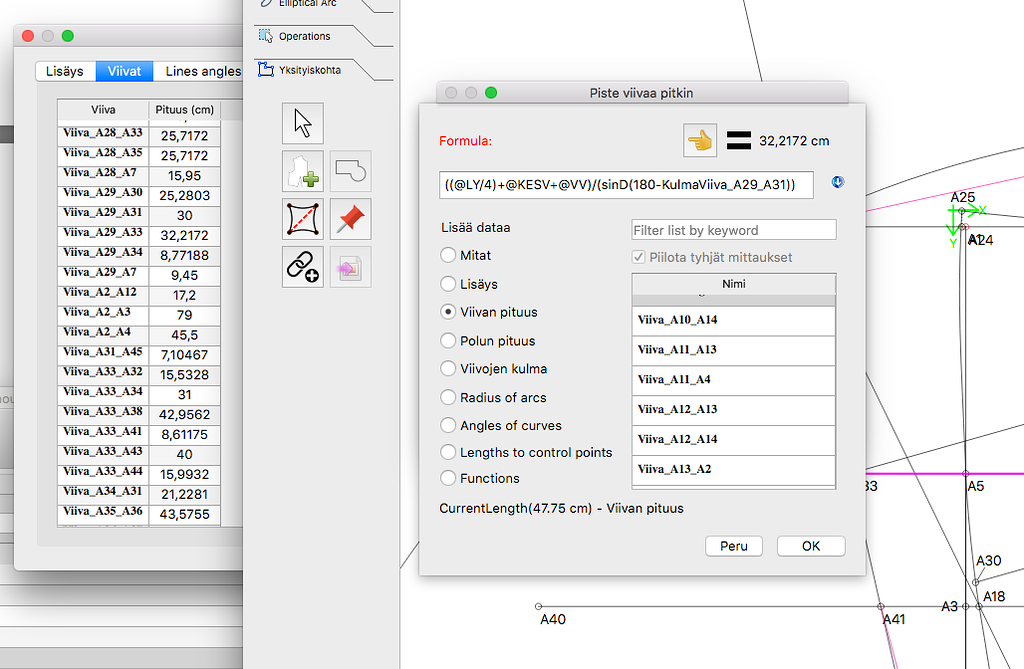Screen dimensions: 1024x669
Task: Select the Radius of arcs radio button
Action: click(448, 398)
